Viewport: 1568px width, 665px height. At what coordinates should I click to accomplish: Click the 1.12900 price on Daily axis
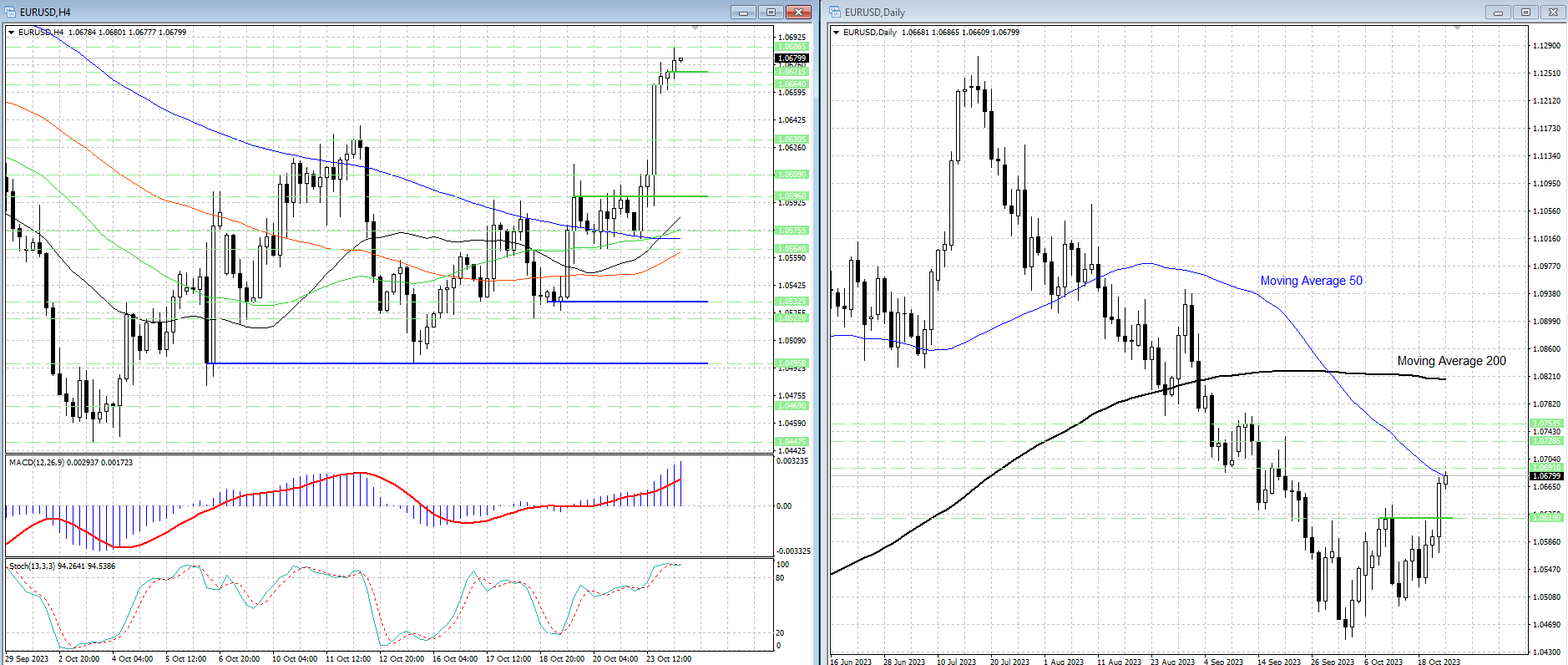1547,46
